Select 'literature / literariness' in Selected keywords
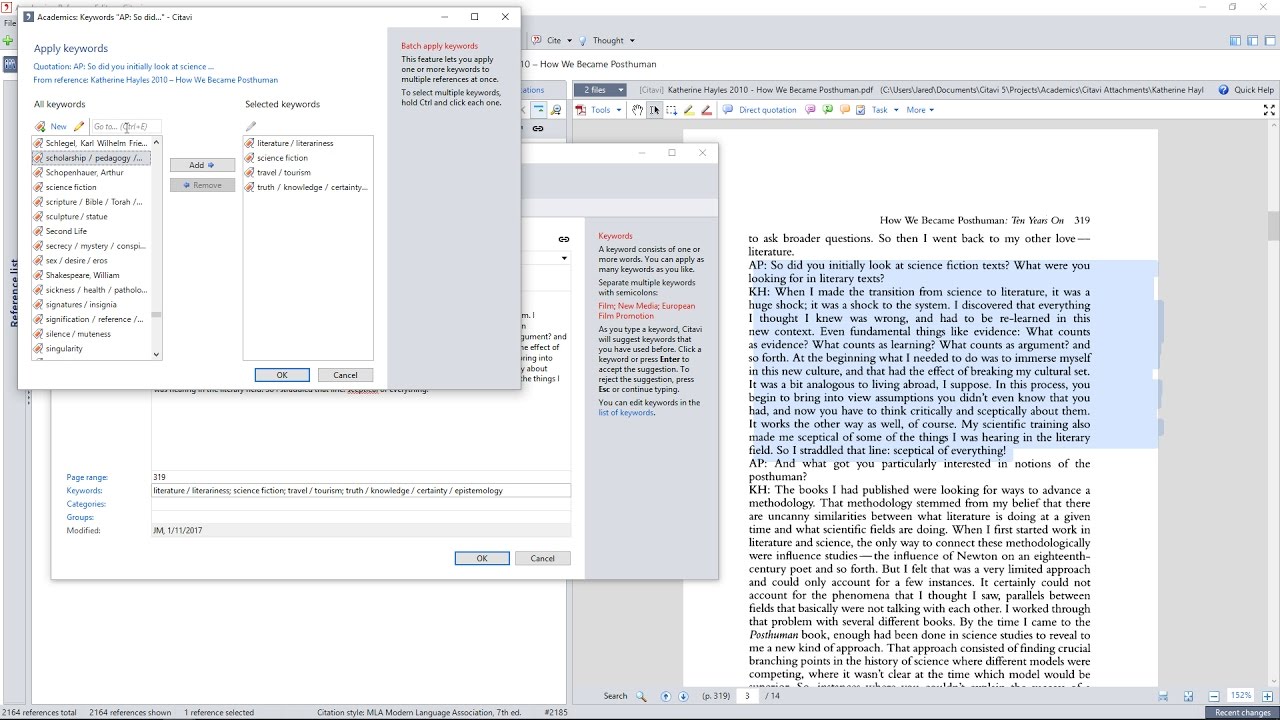Screen dimensions: 1280x720 click(295, 143)
